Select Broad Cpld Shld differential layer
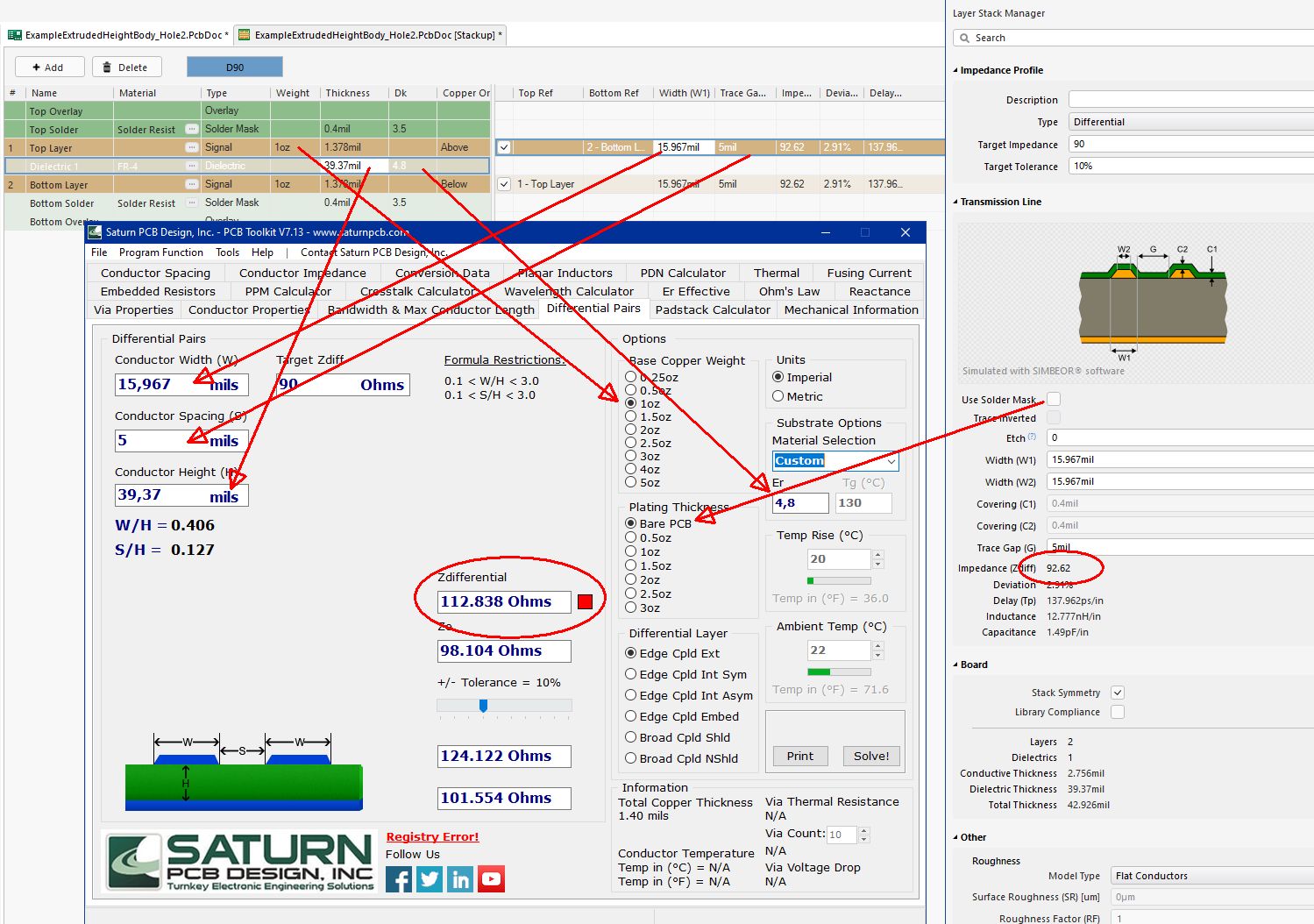Viewport: 1314px width, 924px height. click(x=630, y=737)
